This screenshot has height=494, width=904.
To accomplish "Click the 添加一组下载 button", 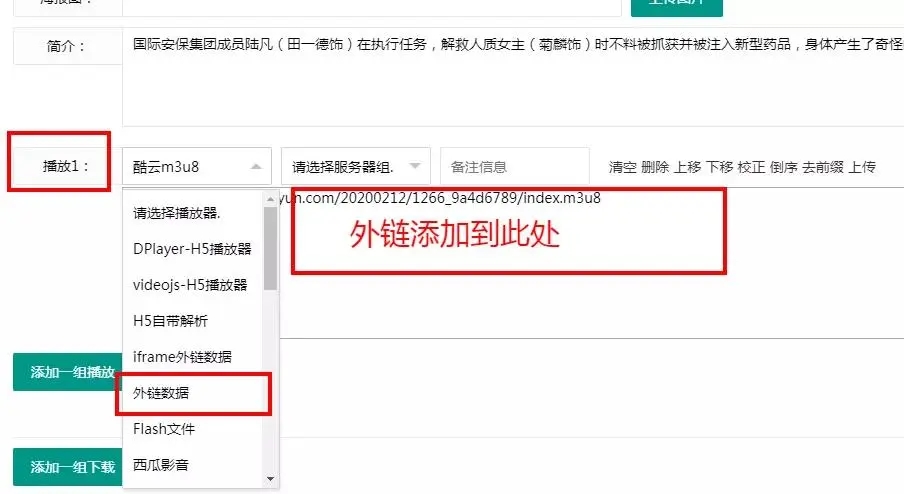I will coord(66,467).
